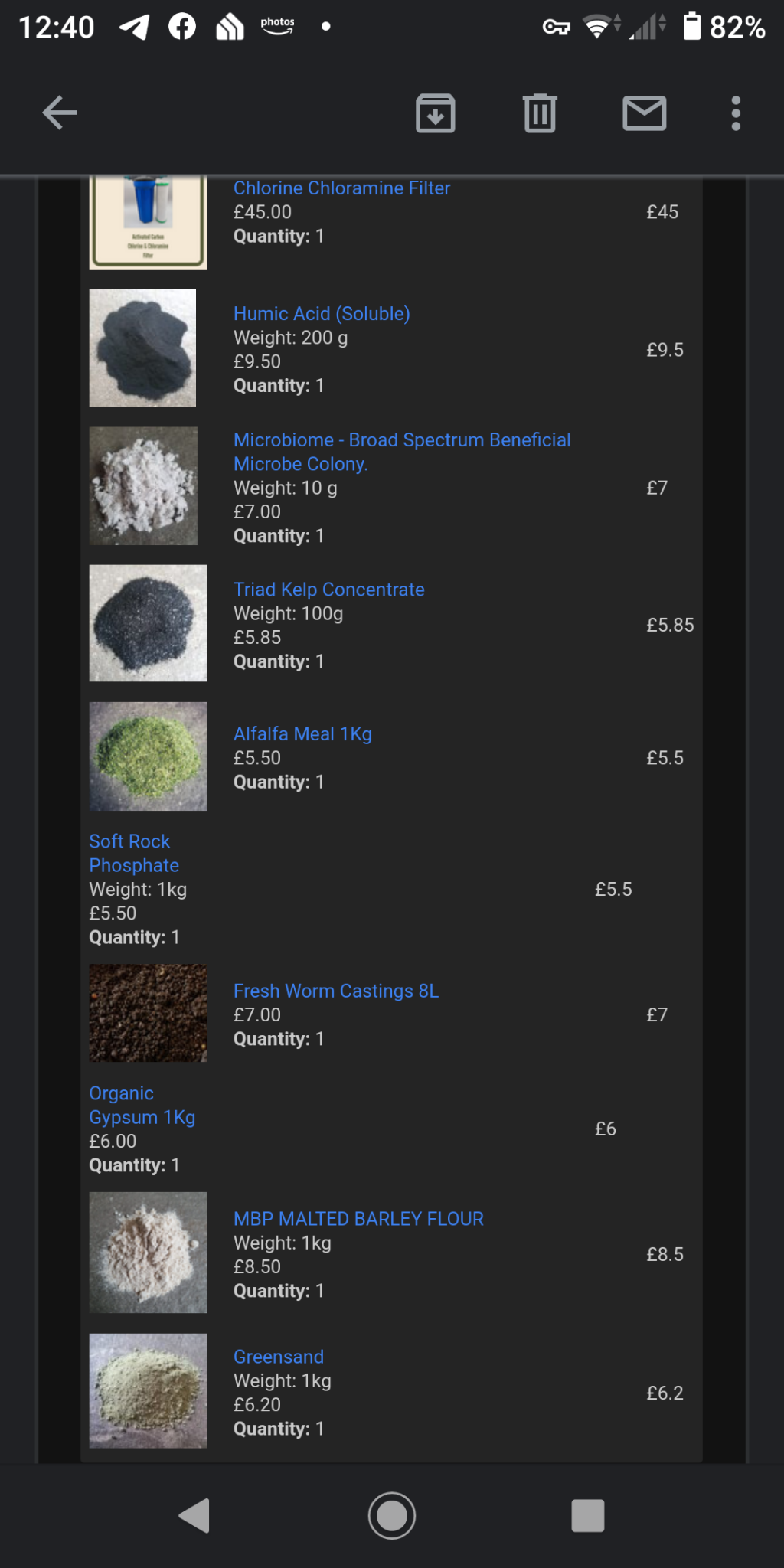Open recent apps with the square button

pos(587,1515)
